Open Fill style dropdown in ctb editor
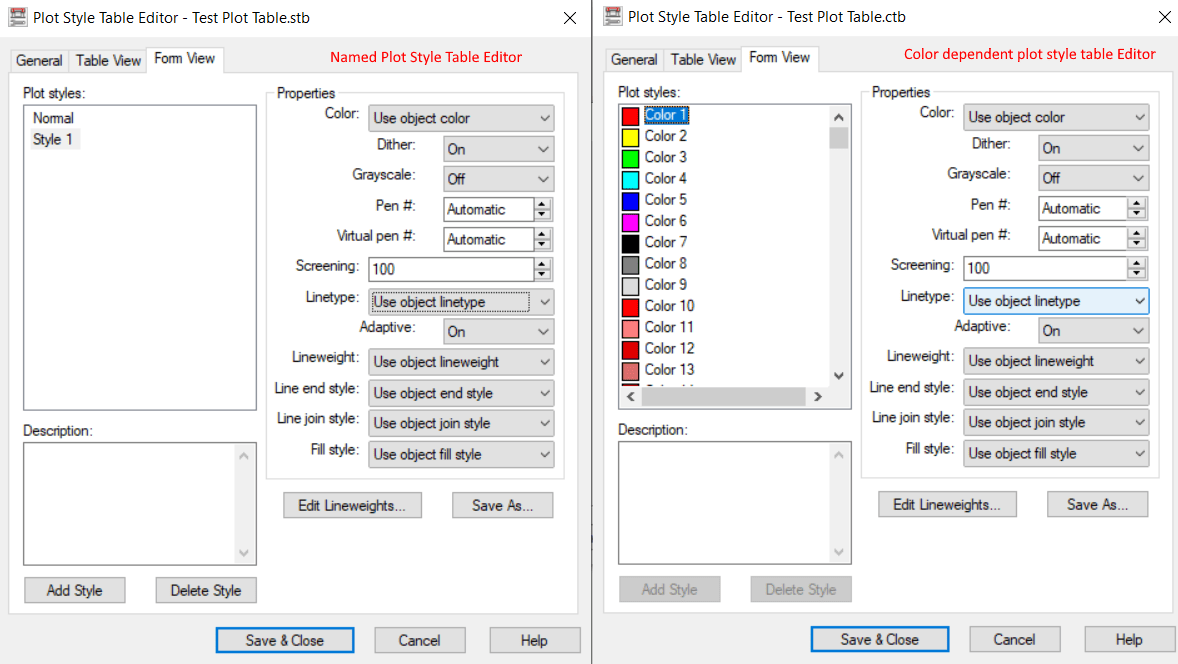 (x=1056, y=454)
